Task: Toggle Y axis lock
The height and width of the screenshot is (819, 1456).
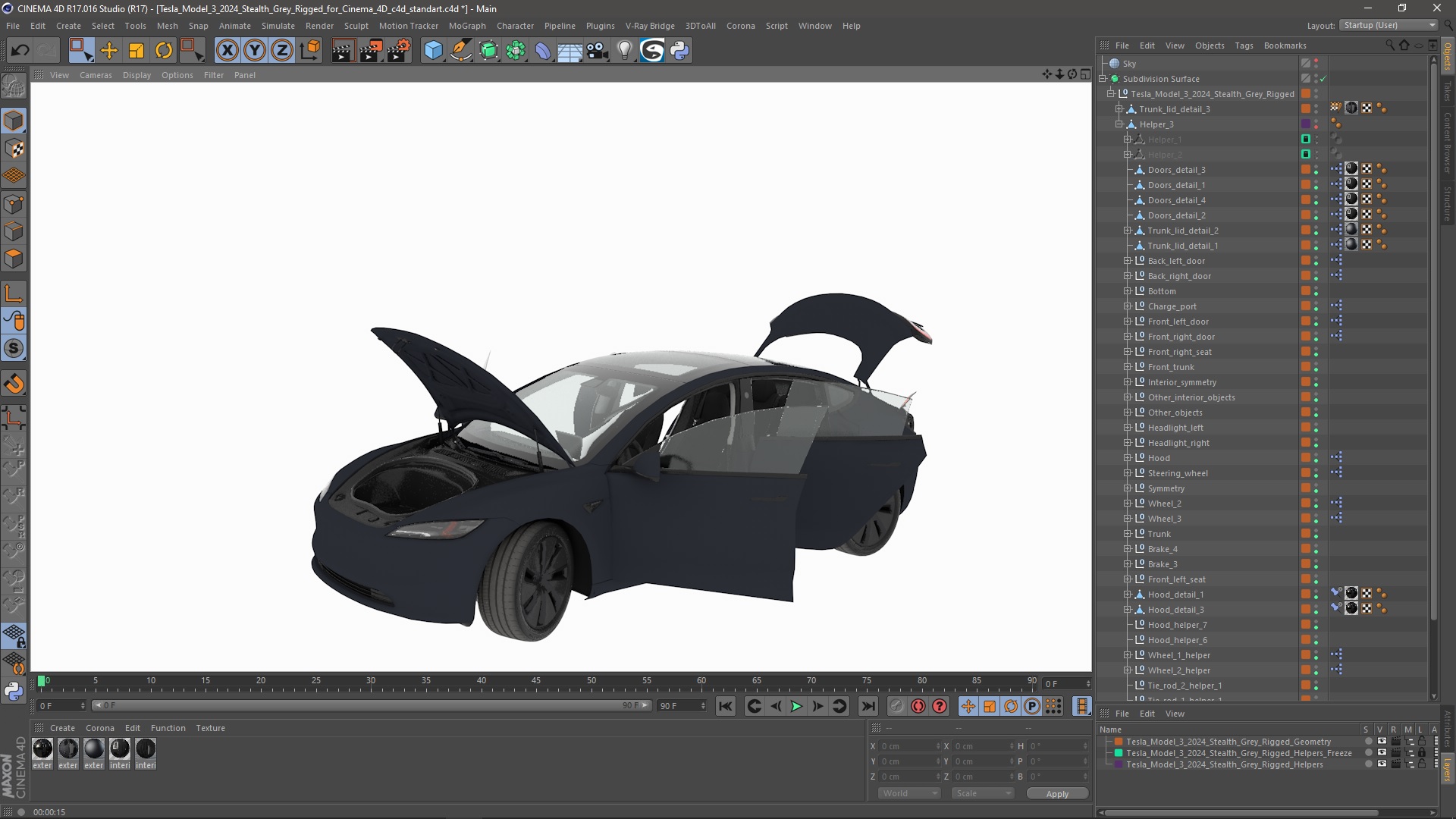Action: click(255, 51)
